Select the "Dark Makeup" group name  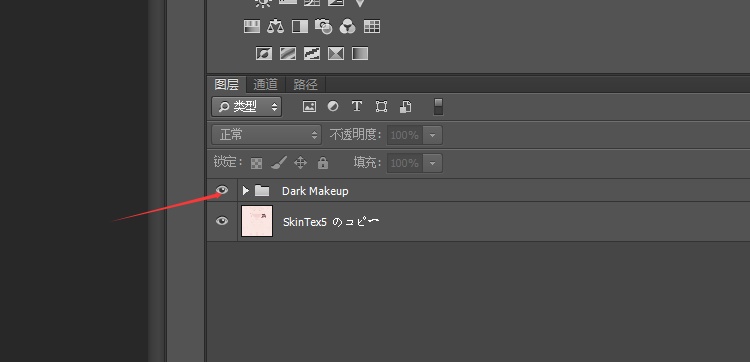(x=315, y=191)
